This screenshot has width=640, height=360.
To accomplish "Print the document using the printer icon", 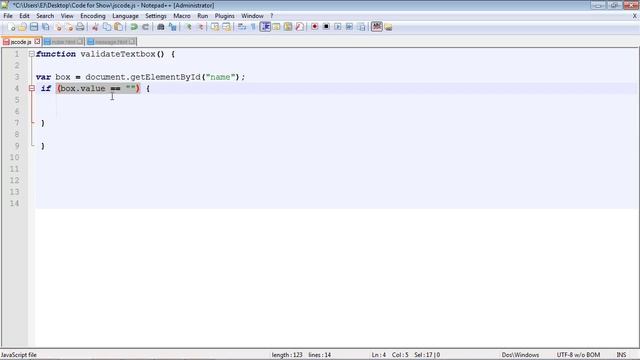I will tap(80, 27).
